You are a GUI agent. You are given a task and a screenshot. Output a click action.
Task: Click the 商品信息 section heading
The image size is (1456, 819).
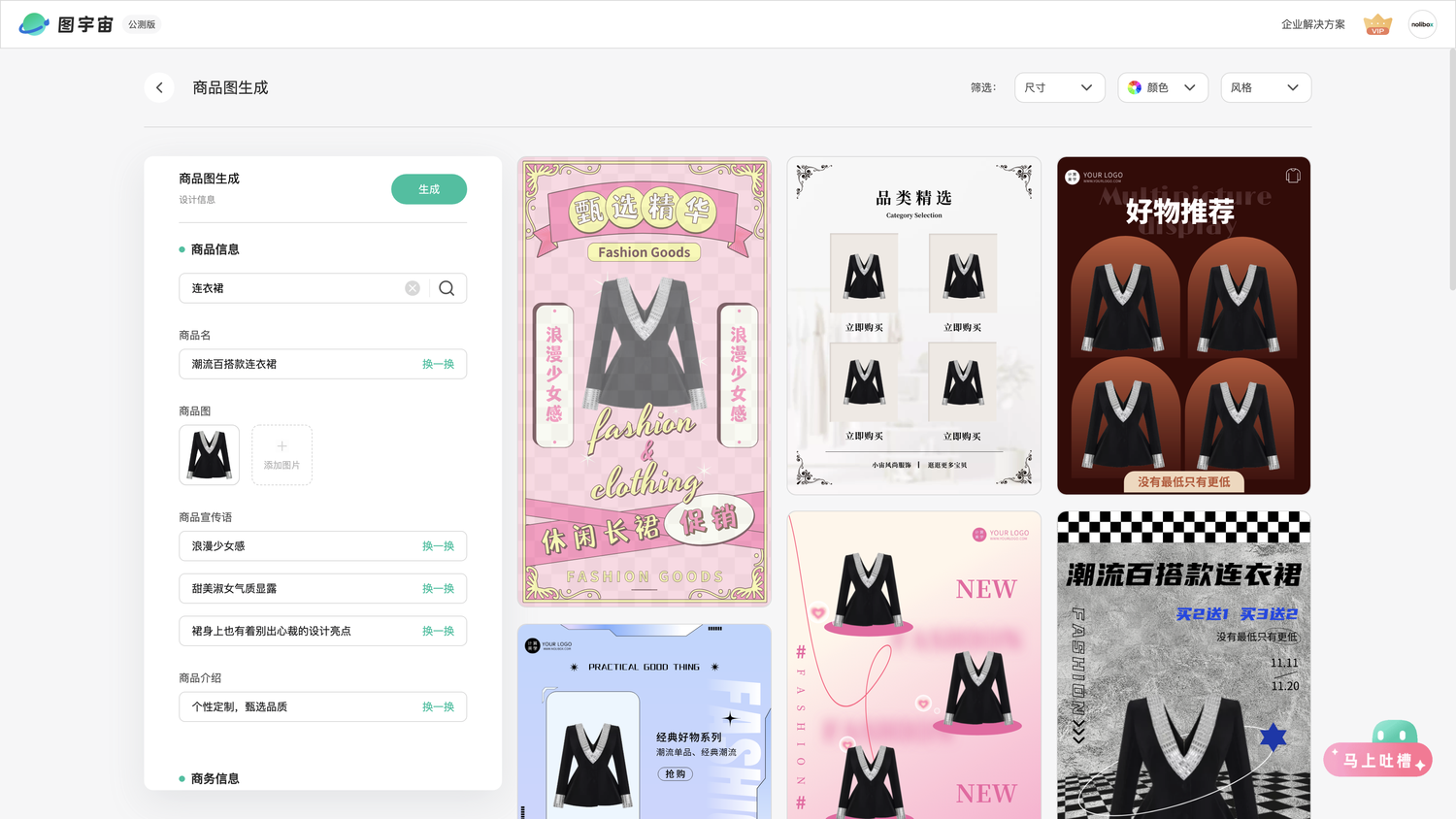pos(215,249)
